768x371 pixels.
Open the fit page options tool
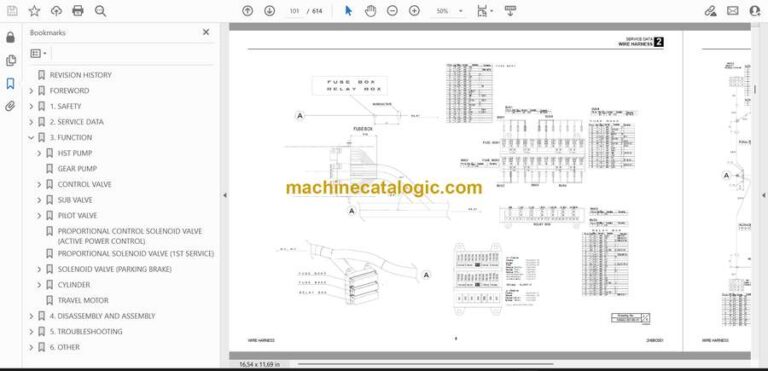click(x=482, y=11)
